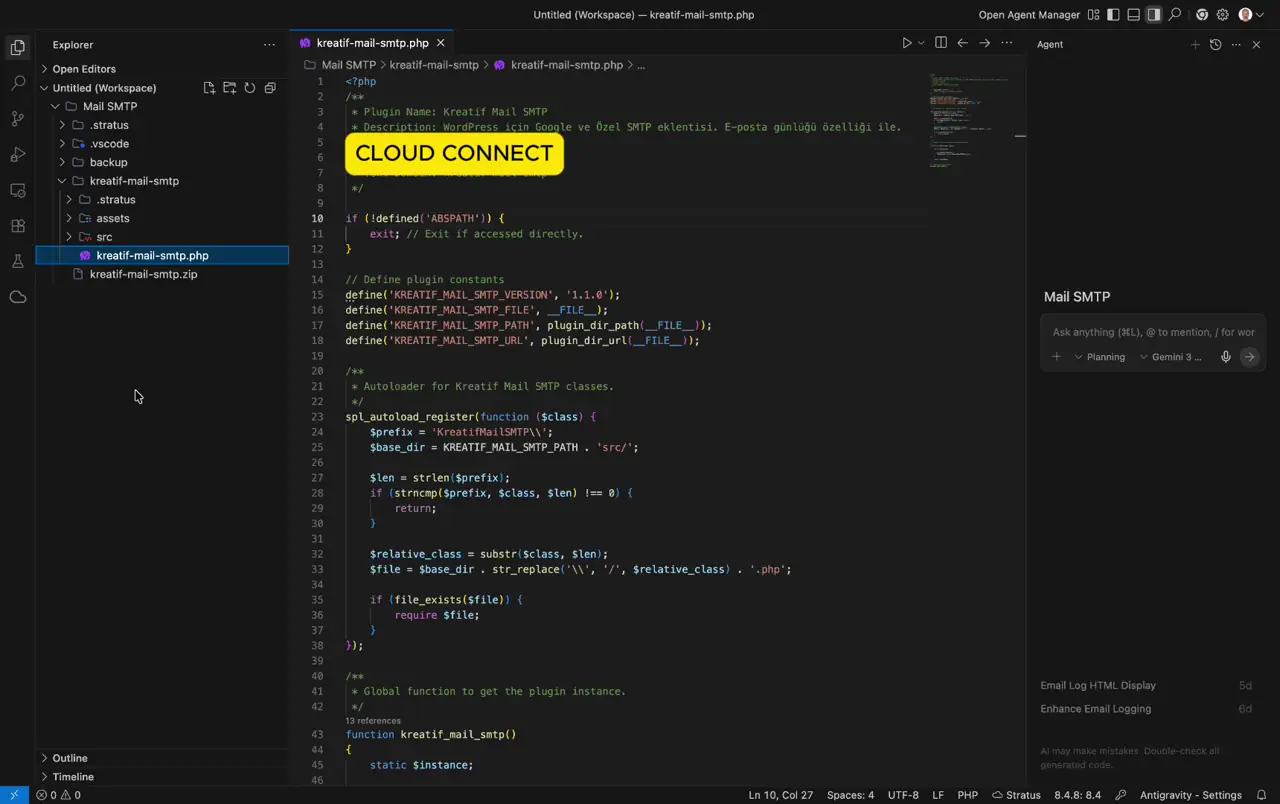The image size is (1280, 804).
Task: Toggle the primary sidebar layout button
Action: 1113,15
